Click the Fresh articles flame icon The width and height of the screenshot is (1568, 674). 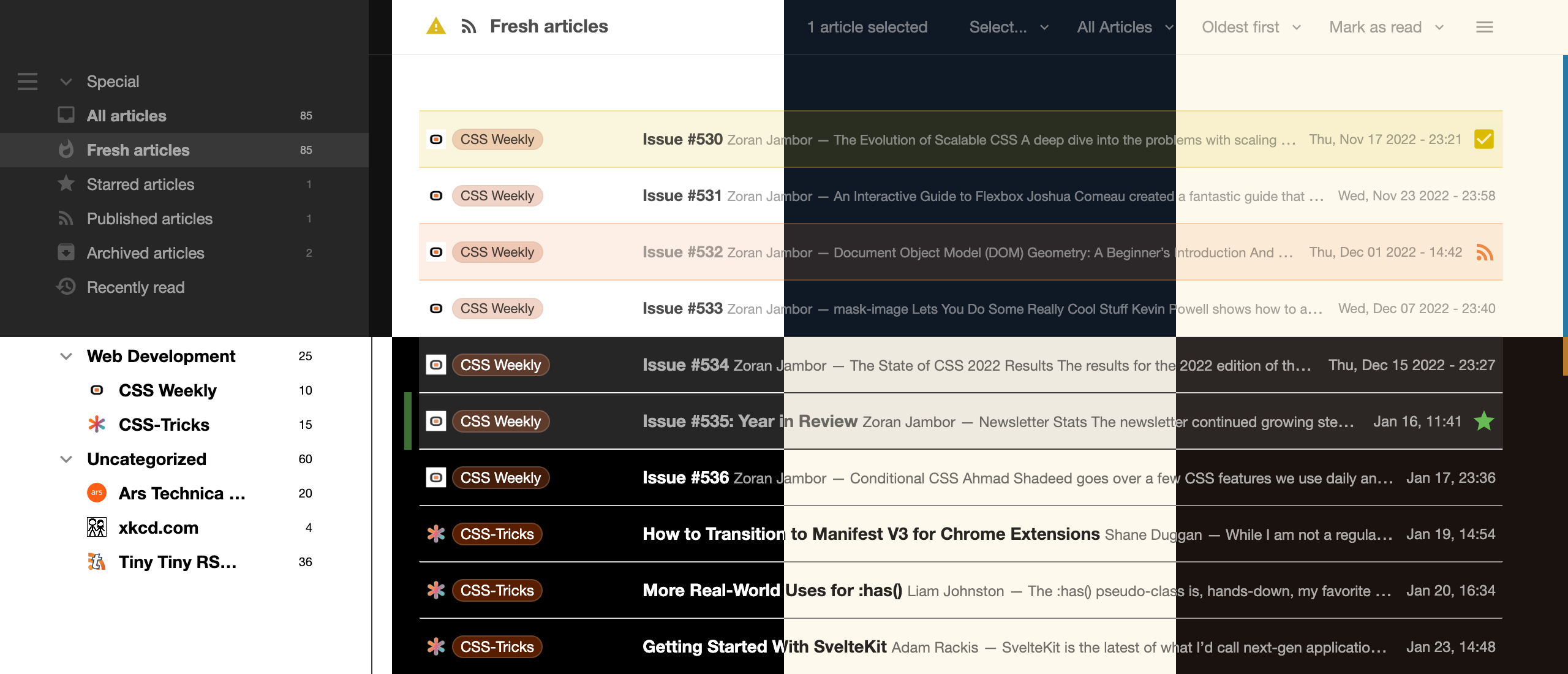tap(66, 150)
